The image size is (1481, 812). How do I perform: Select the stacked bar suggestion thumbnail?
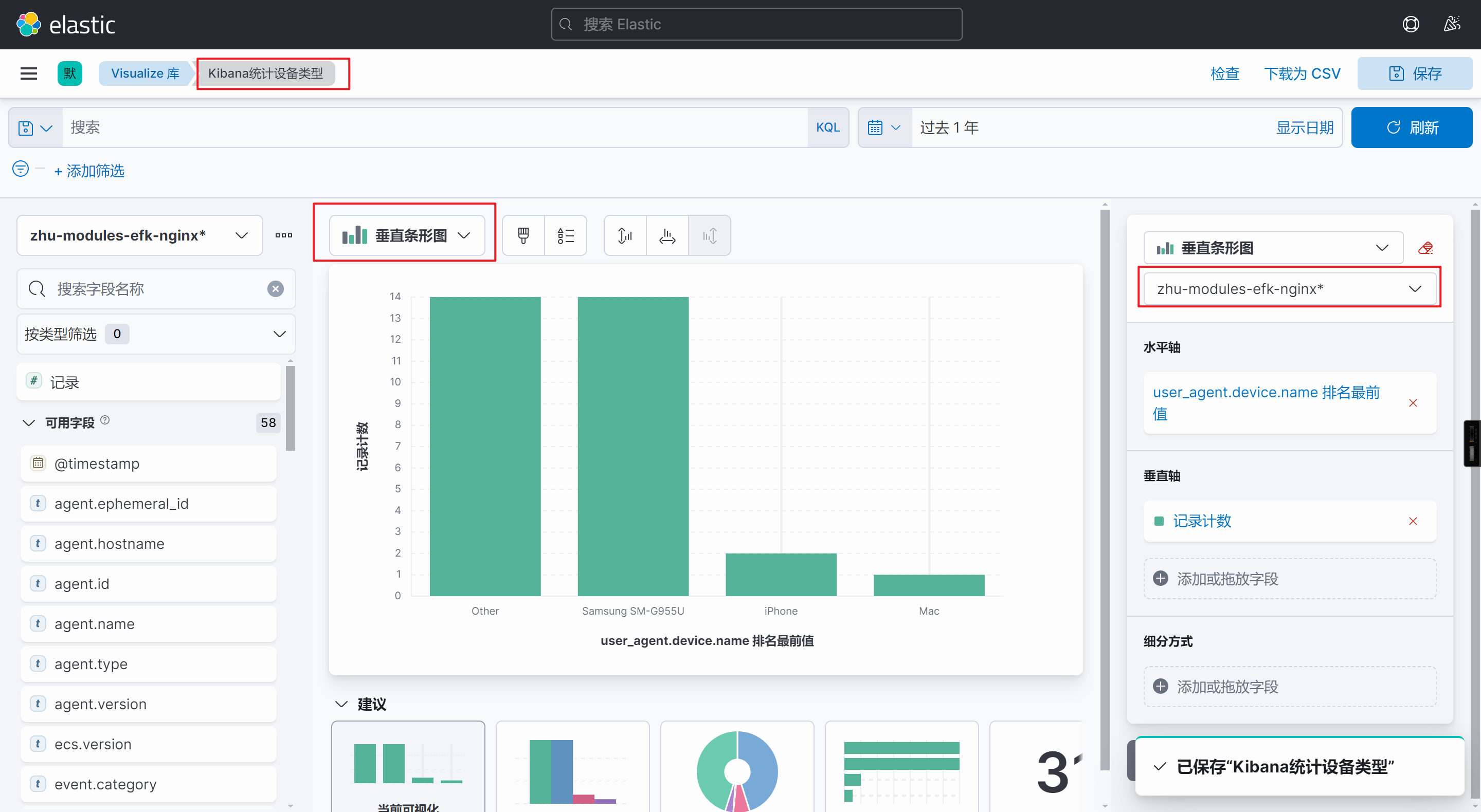(x=573, y=767)
